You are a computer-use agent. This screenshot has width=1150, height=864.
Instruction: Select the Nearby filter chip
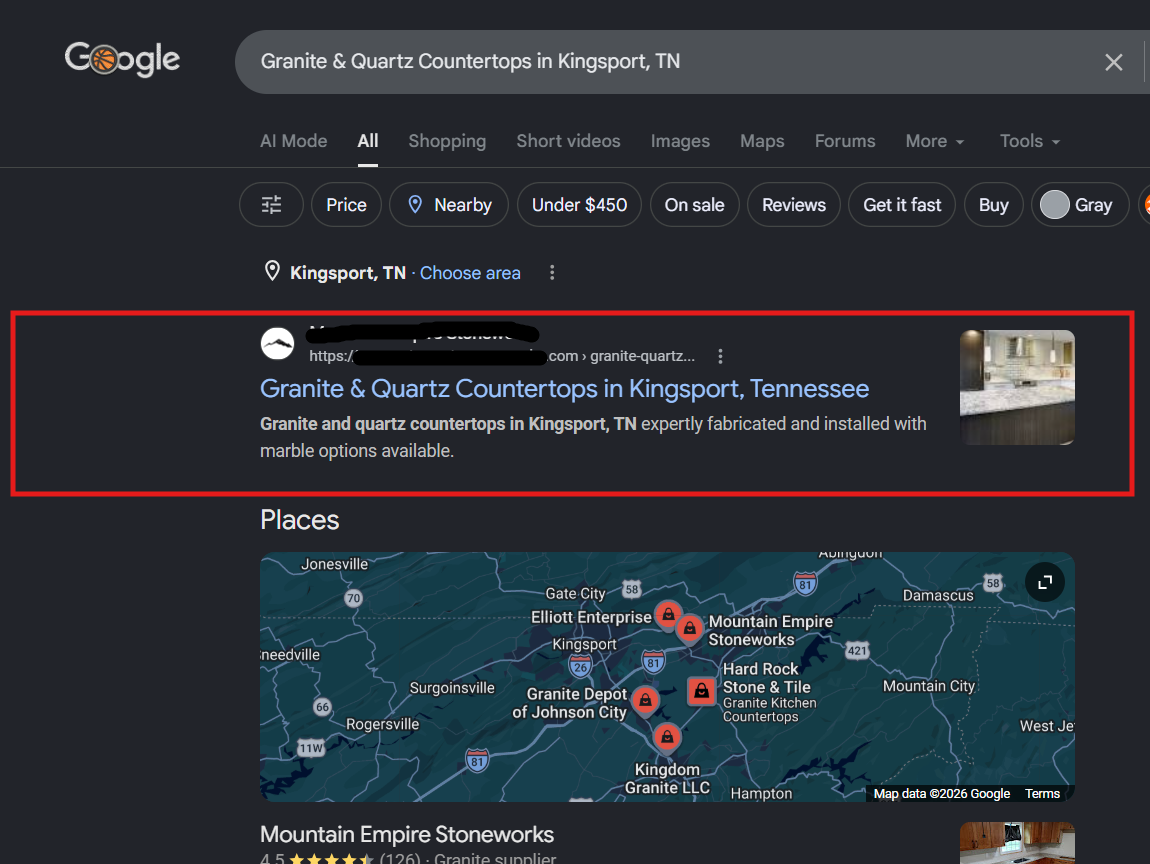[x=449, y=205]
